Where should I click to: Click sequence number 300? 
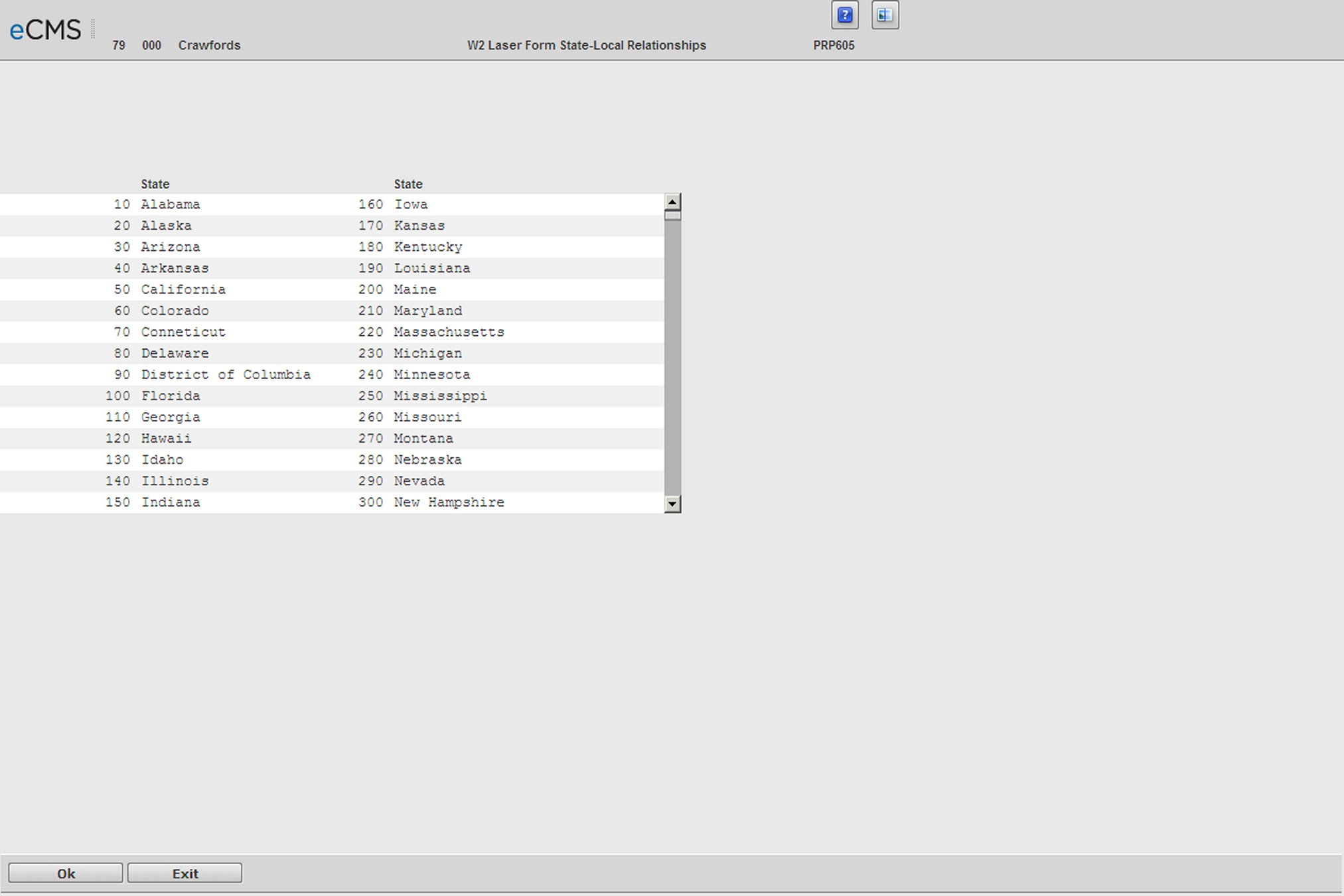click(371, 502)
